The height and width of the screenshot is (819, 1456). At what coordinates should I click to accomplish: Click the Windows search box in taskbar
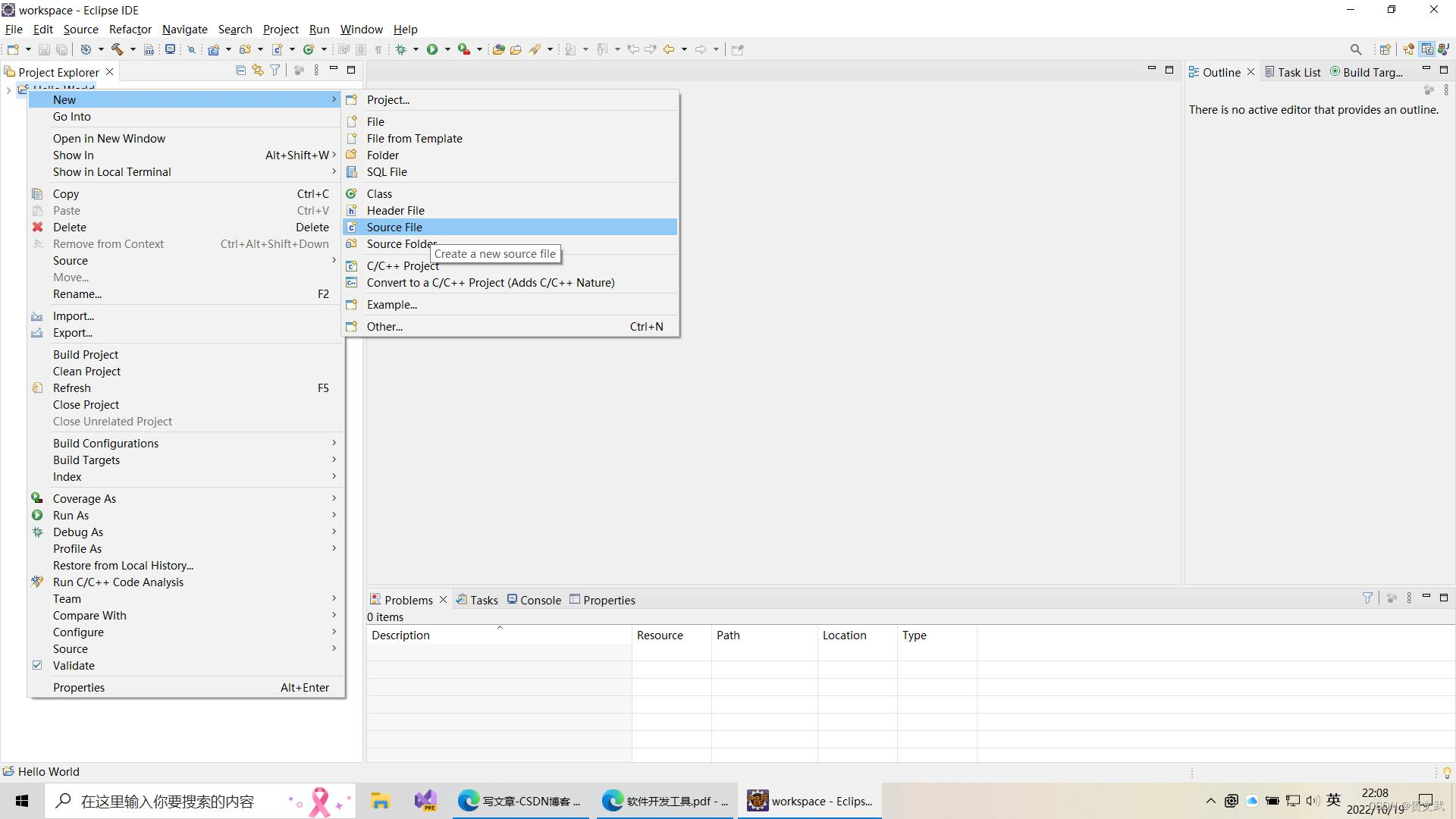199,801
